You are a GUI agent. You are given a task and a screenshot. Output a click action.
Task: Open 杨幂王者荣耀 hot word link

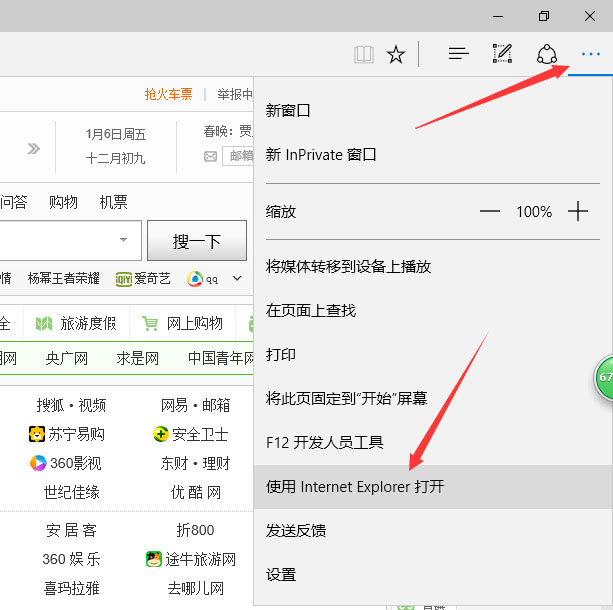click(x=63, y=279)
